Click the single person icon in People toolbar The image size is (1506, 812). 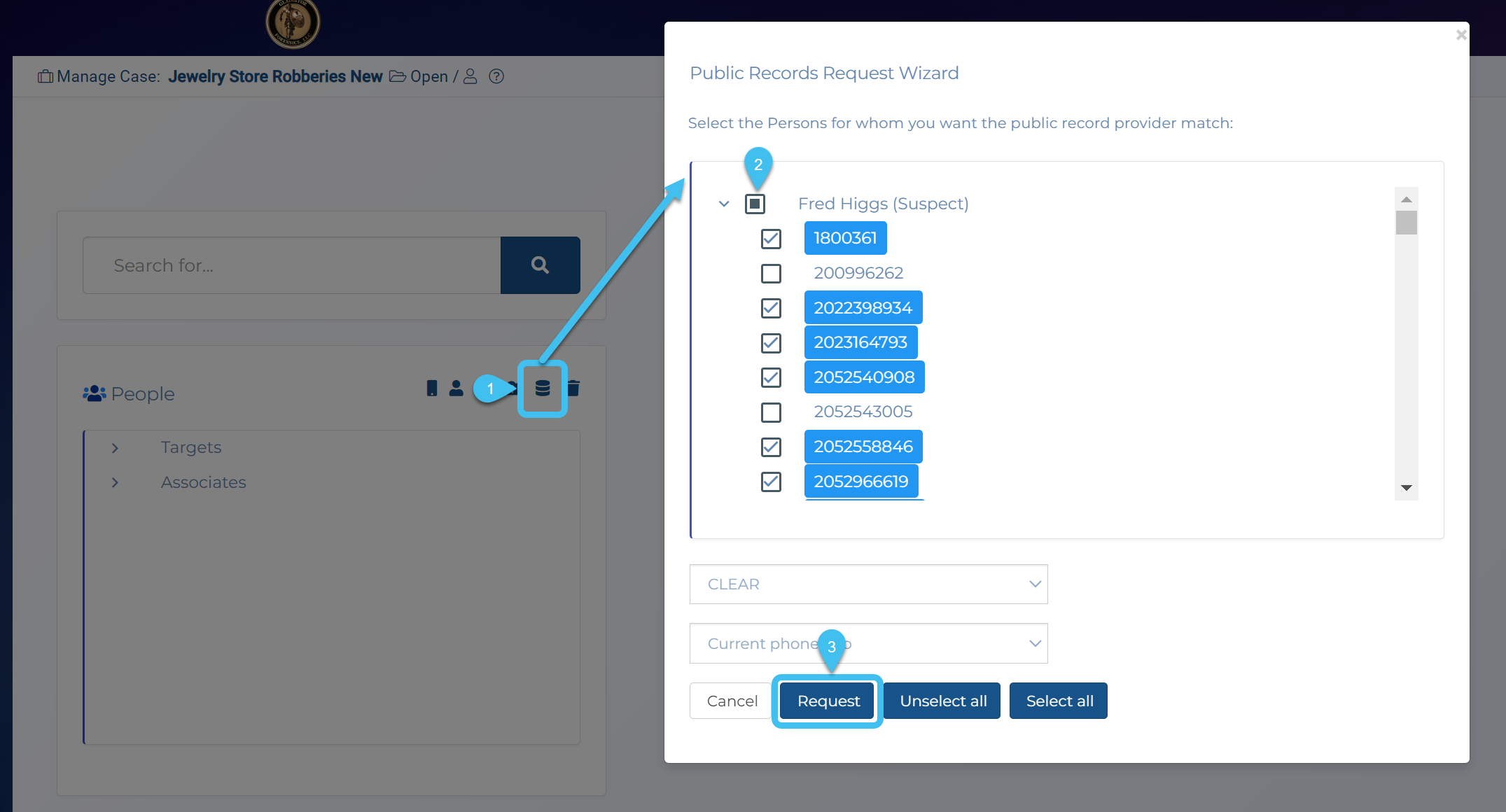456,388
